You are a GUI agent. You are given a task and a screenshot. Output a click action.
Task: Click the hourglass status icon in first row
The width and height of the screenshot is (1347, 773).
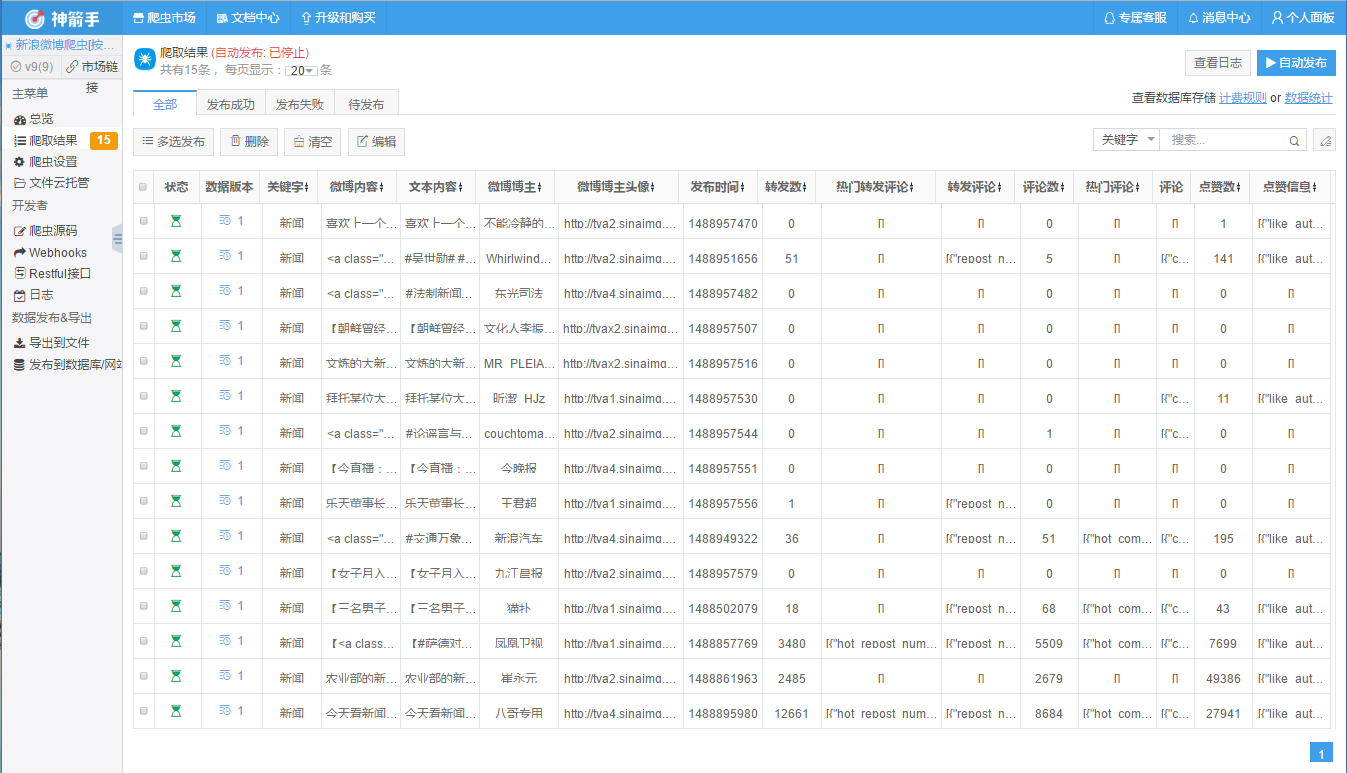(176, 222)
